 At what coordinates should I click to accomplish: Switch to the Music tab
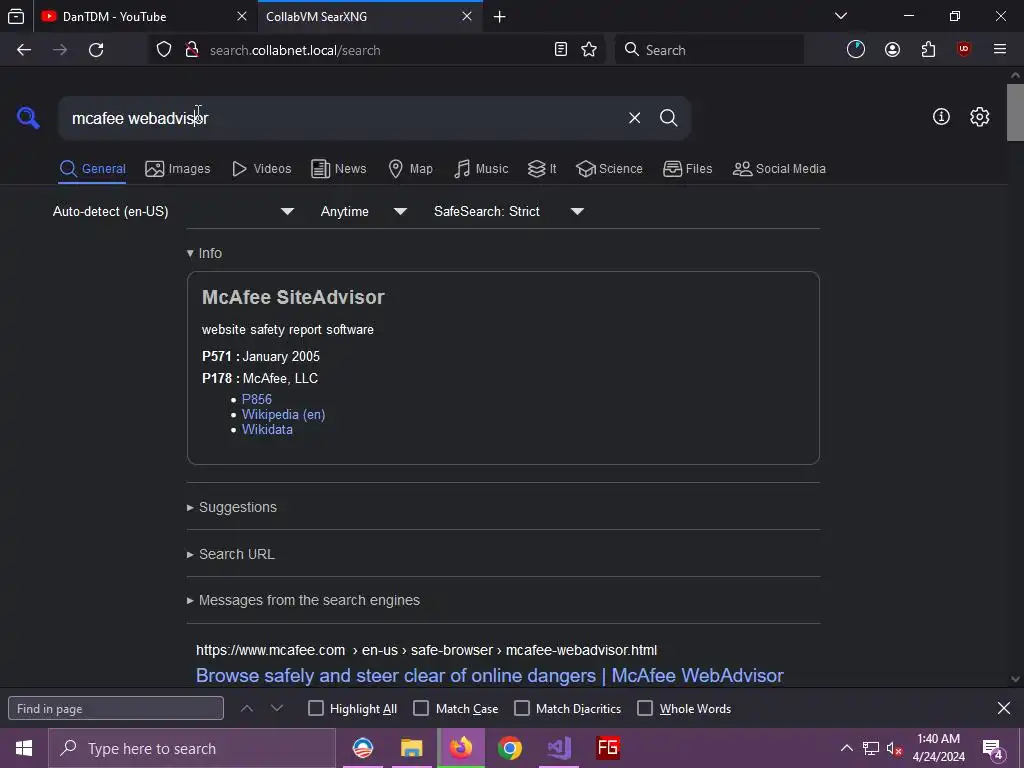click(481, 169)
